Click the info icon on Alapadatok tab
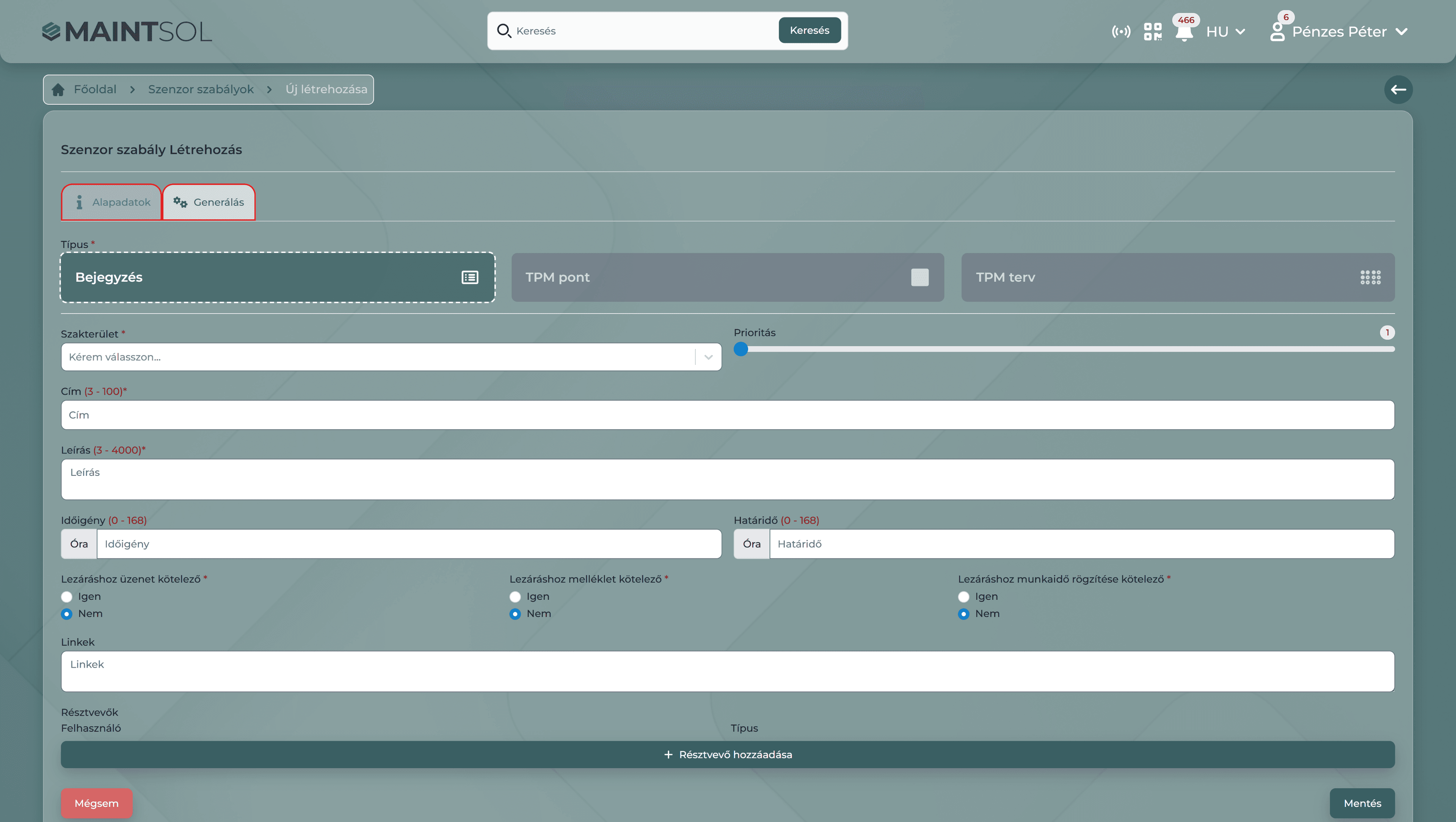The width and height of the screenshot is (1456, 822). pyautogui.click(x=79, y=202)
